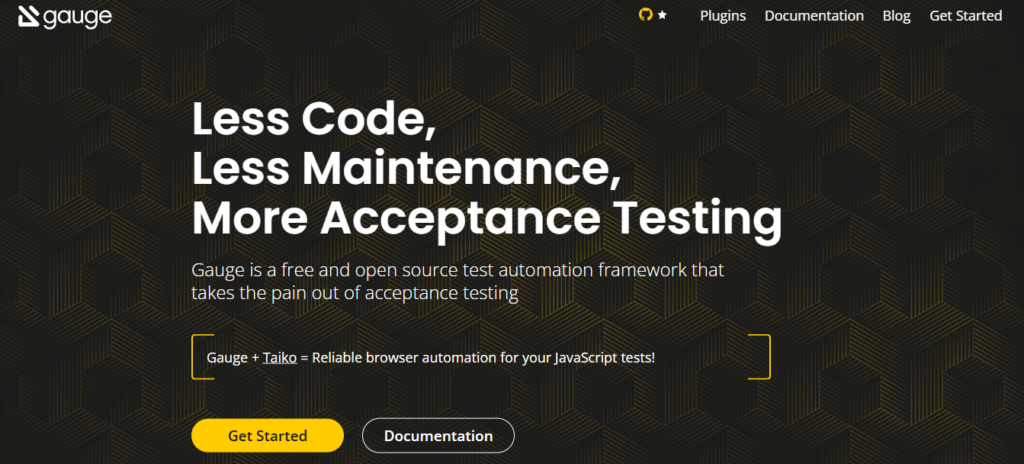1024x464 pixels.
Task: Click the right yellow bracket decoration
Action: (x=763, y=356)
